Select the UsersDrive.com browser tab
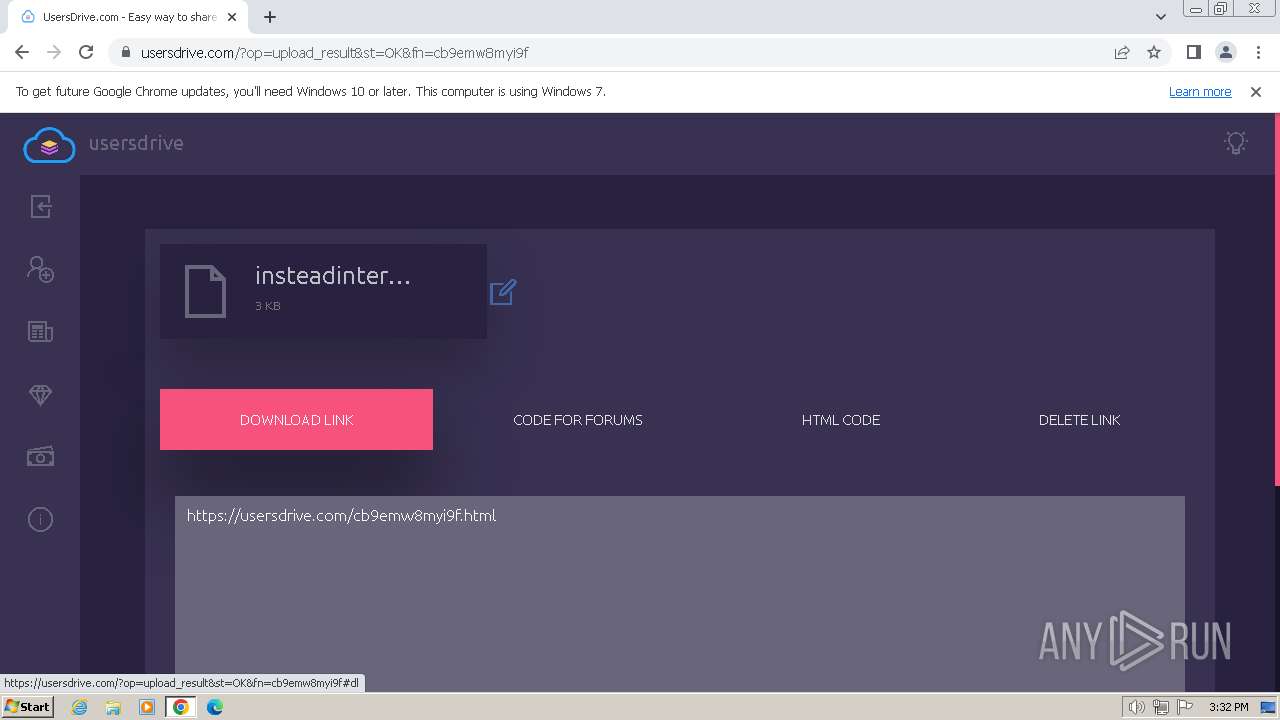This screenshot has width=1280, height=720. (128, 17)
